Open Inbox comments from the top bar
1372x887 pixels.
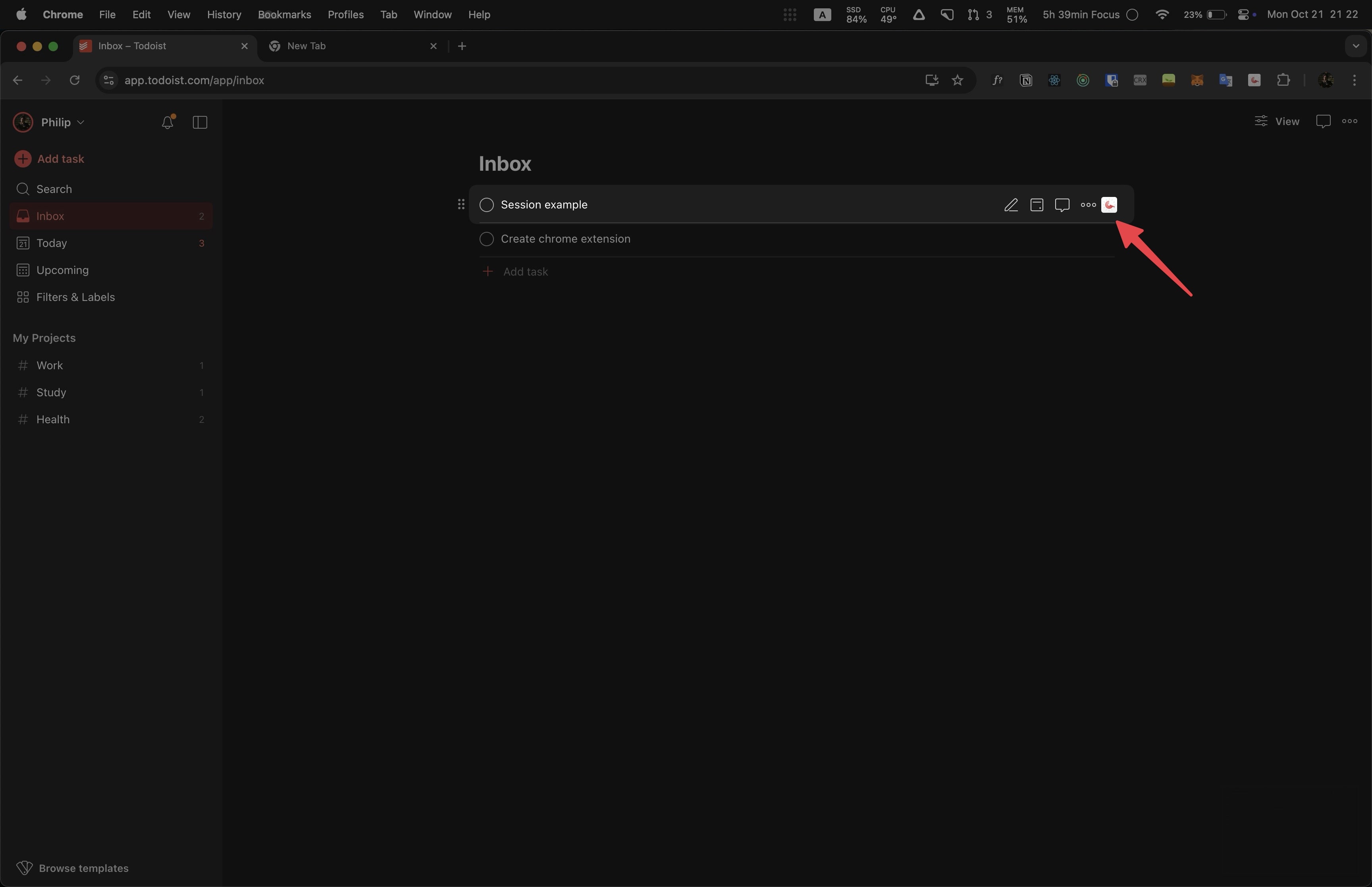[x=1323, y=121]
